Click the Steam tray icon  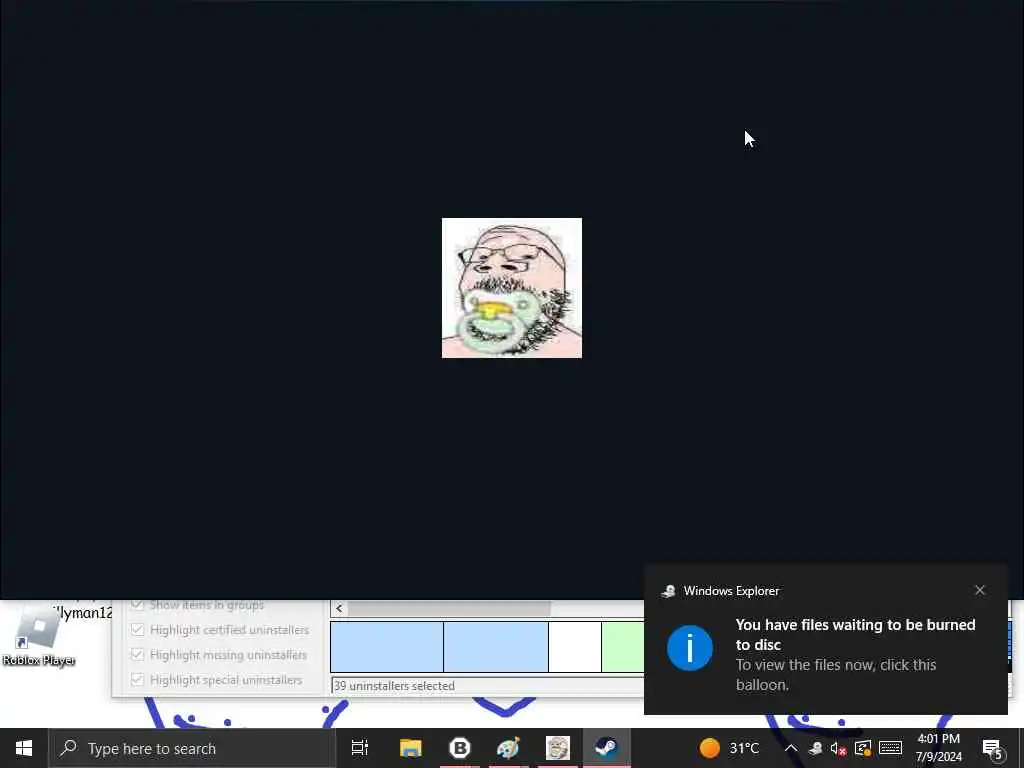[815, 748]
